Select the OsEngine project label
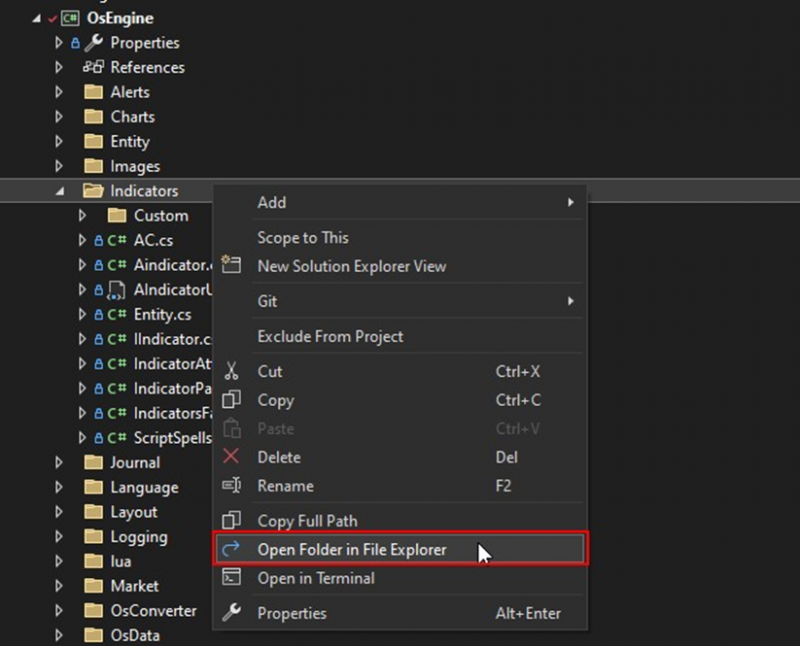This screenshot has width=800, height=646. (120, 18)
